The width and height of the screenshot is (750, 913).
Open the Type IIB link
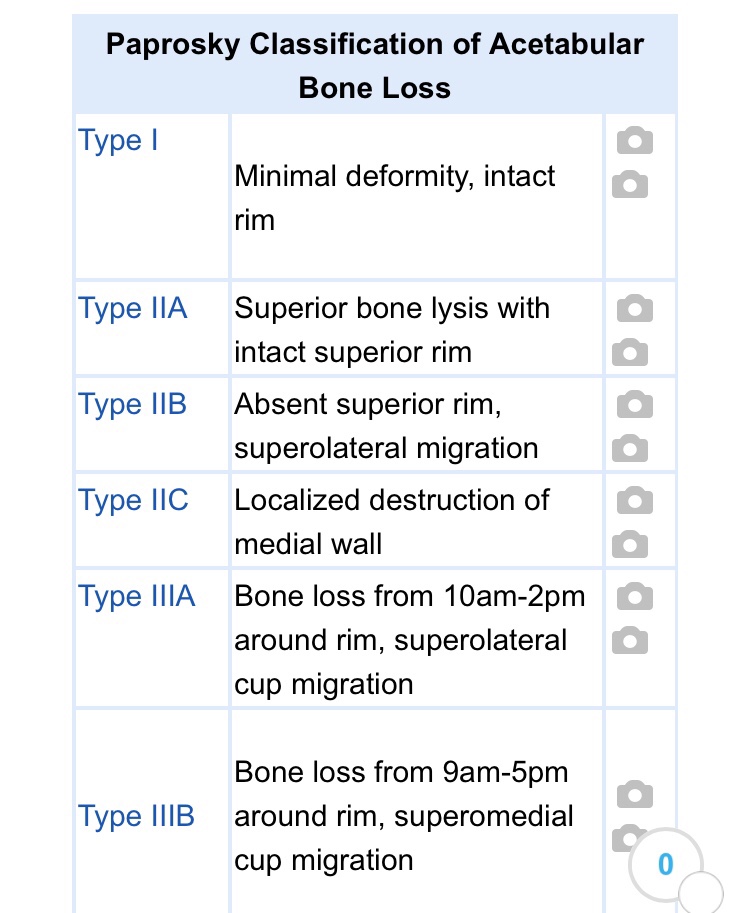pyautogui.click(x=132, y=404)
